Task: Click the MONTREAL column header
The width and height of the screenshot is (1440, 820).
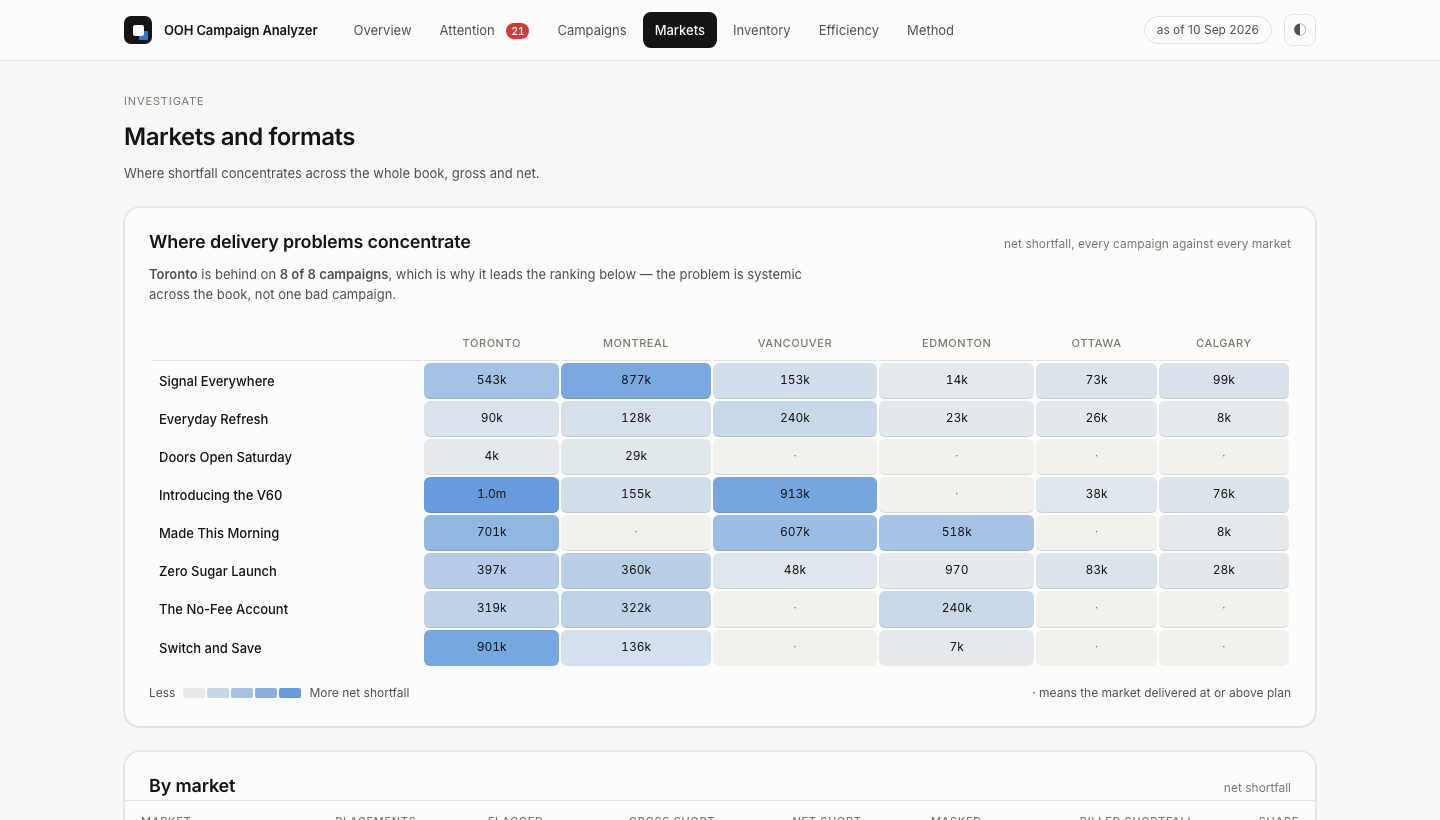Action: click(636, 343)
